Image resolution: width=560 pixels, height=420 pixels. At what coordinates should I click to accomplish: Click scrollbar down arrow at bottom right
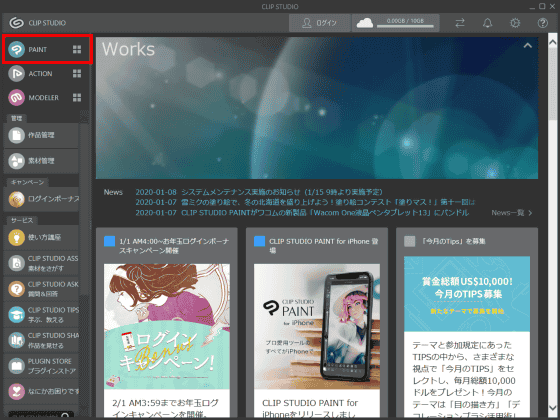point(552,408)
